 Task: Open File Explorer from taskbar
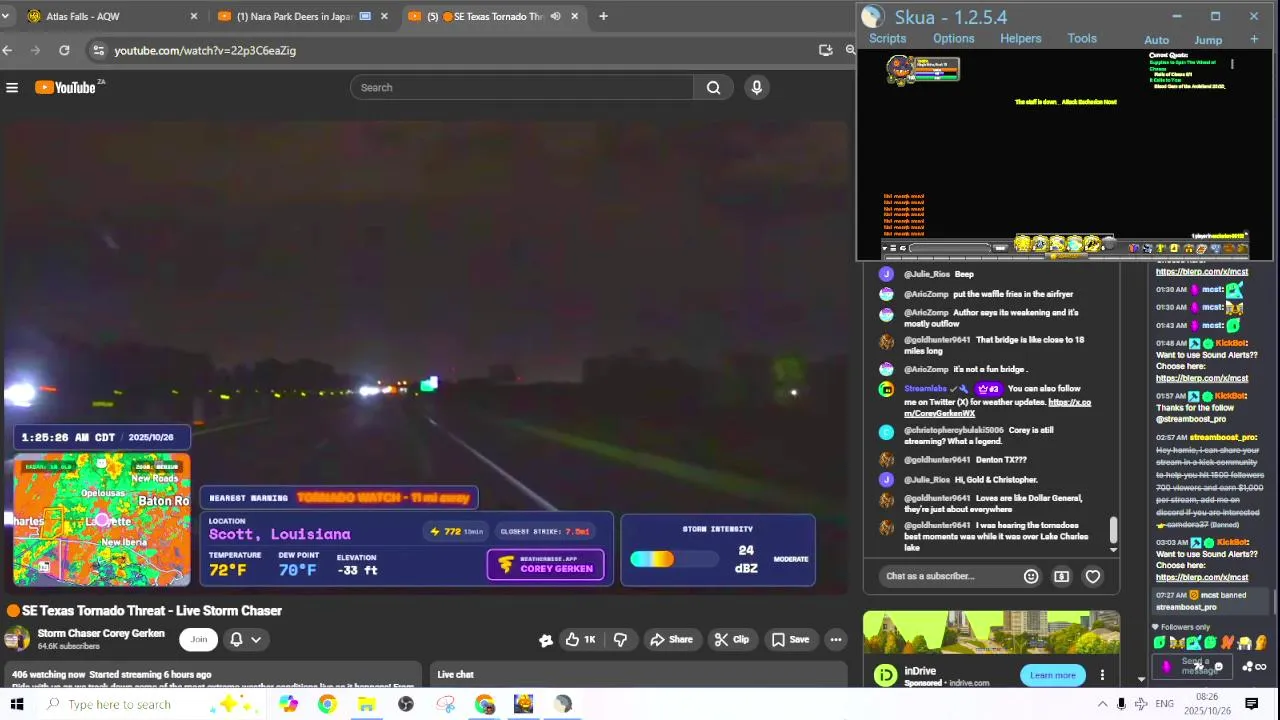(x=366, y=705)
